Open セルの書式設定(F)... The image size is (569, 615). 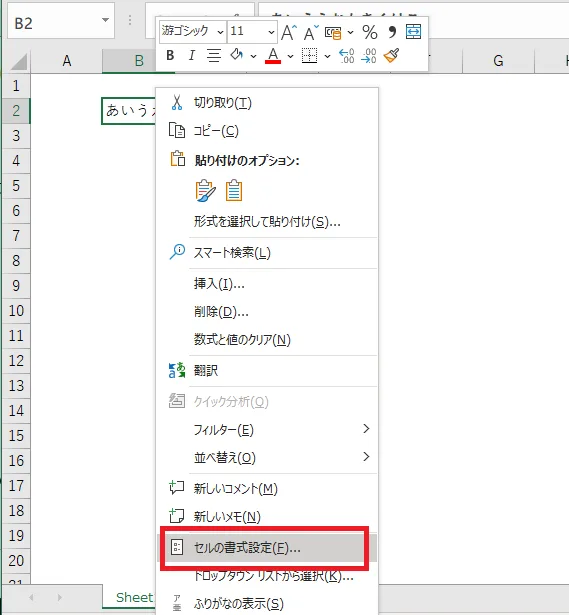coord(267,548)
